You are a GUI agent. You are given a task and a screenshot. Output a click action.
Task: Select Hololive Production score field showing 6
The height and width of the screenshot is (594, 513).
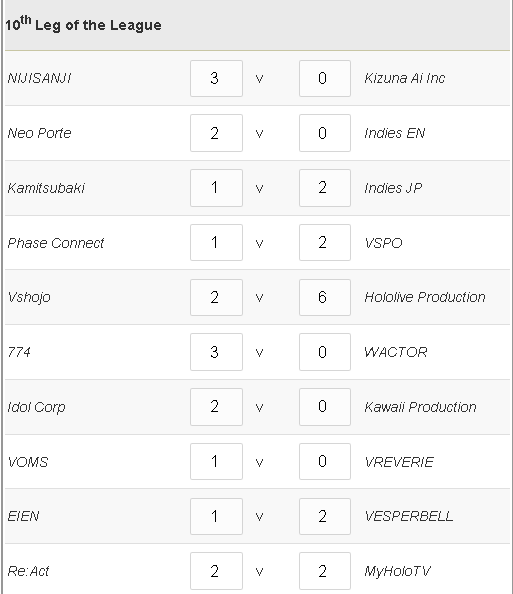(x=325, y=297)
